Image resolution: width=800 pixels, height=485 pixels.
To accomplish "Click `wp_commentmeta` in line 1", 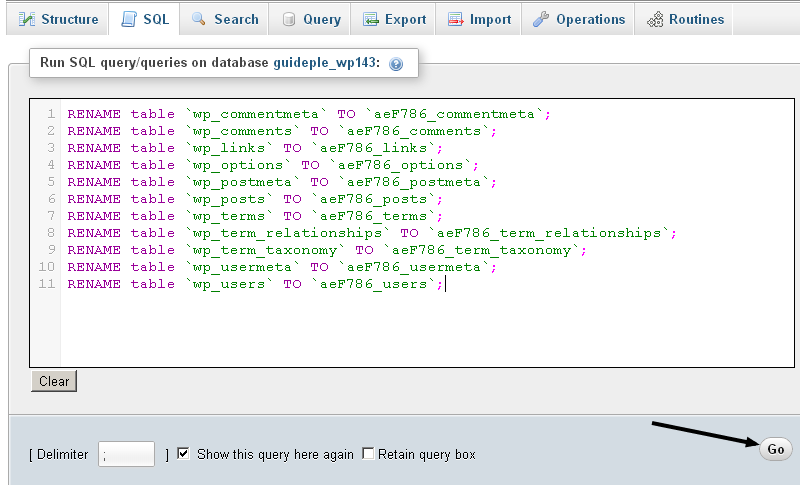I will point(256,114).
